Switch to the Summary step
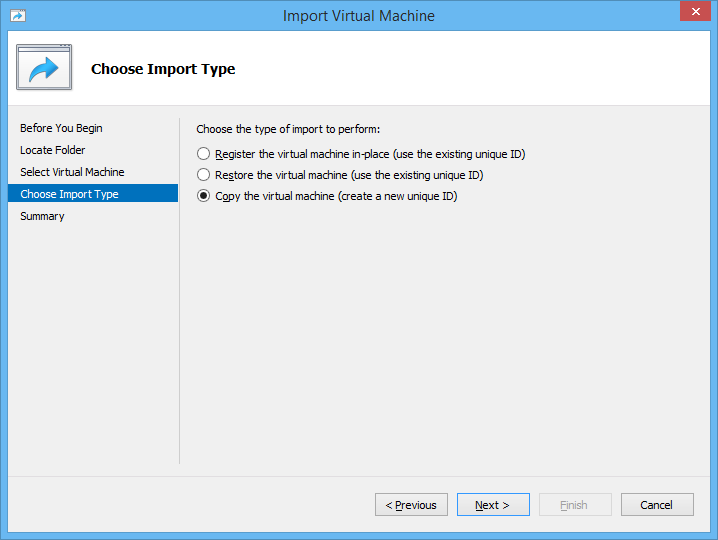 point(42,216)
